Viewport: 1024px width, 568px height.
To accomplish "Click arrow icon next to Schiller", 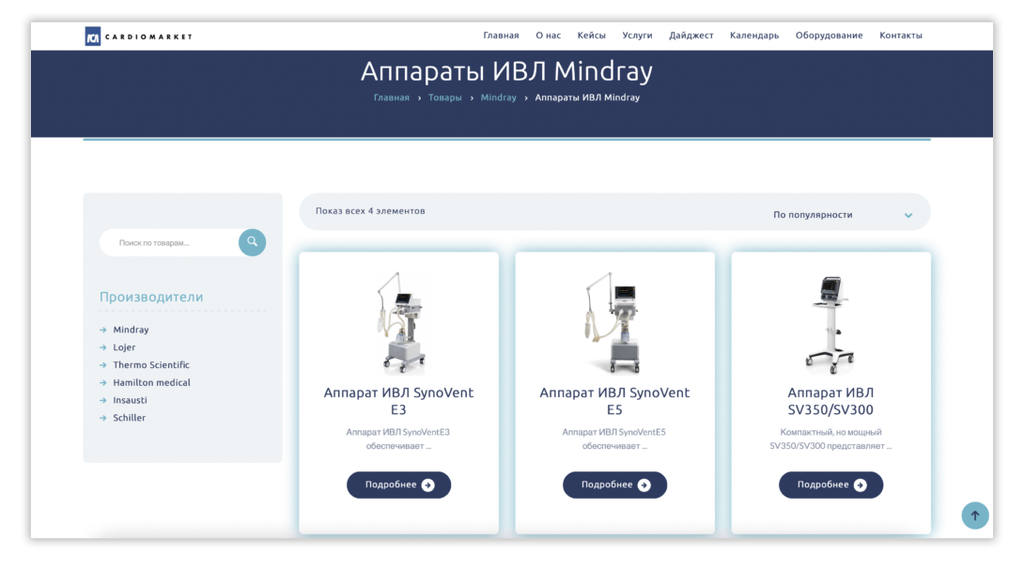I will 103,418.
